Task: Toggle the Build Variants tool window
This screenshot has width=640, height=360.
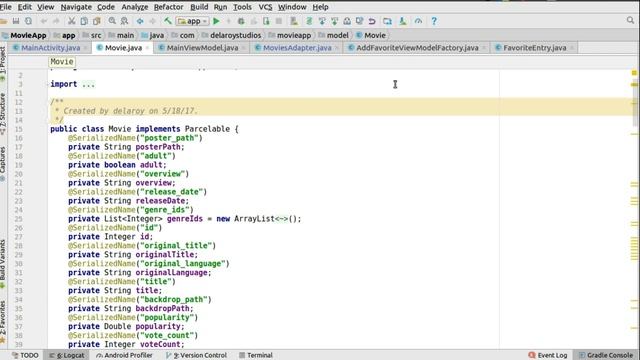Action: 3,263
